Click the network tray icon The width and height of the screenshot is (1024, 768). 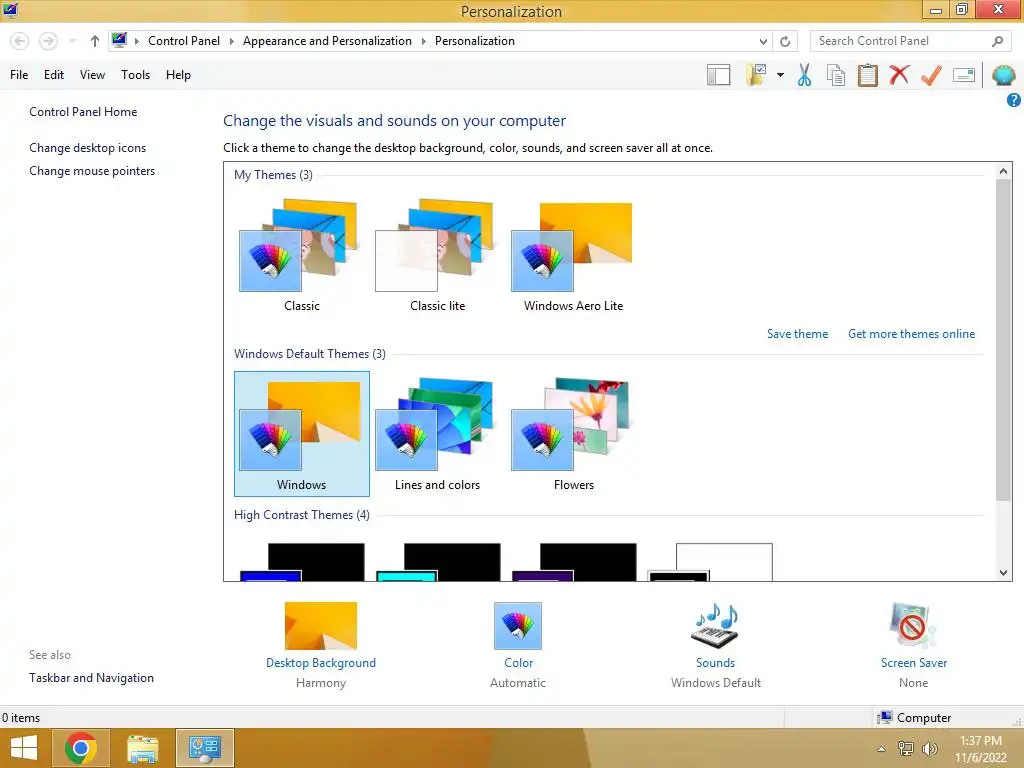point(905,749)
